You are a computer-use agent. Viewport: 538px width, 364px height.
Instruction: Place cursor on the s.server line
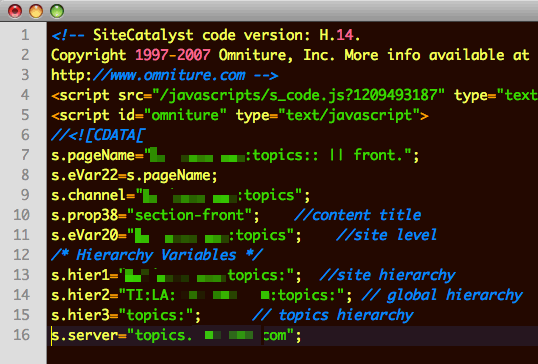click(x=176, y=335)
